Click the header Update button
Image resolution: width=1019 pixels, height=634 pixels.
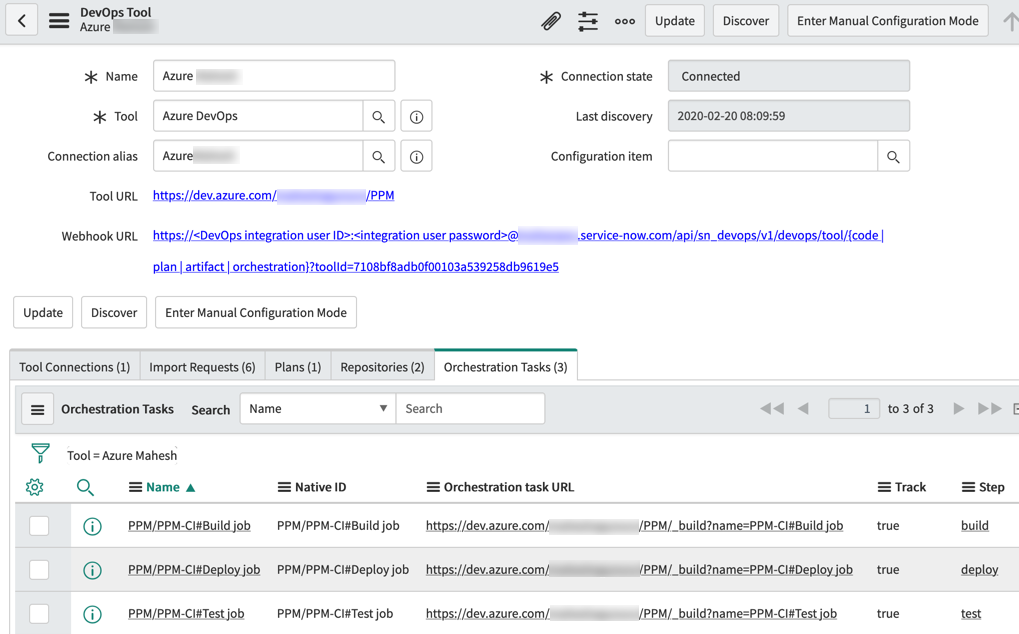(x=675, y=21)
